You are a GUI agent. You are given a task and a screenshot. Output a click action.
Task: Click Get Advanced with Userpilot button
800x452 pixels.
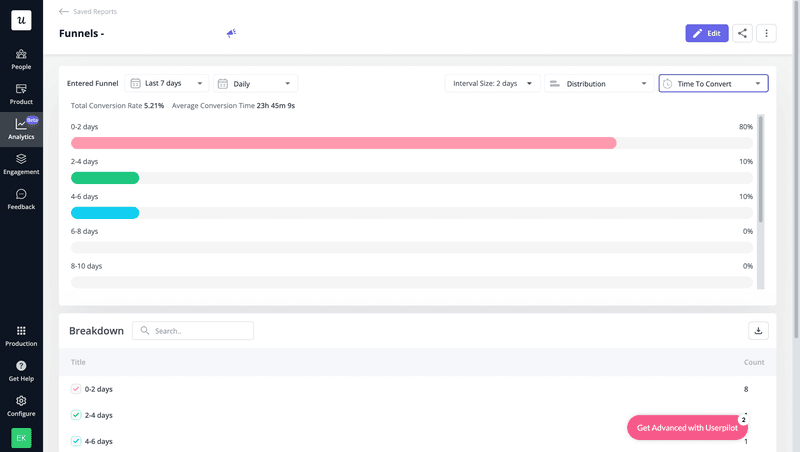click(687, 428)
